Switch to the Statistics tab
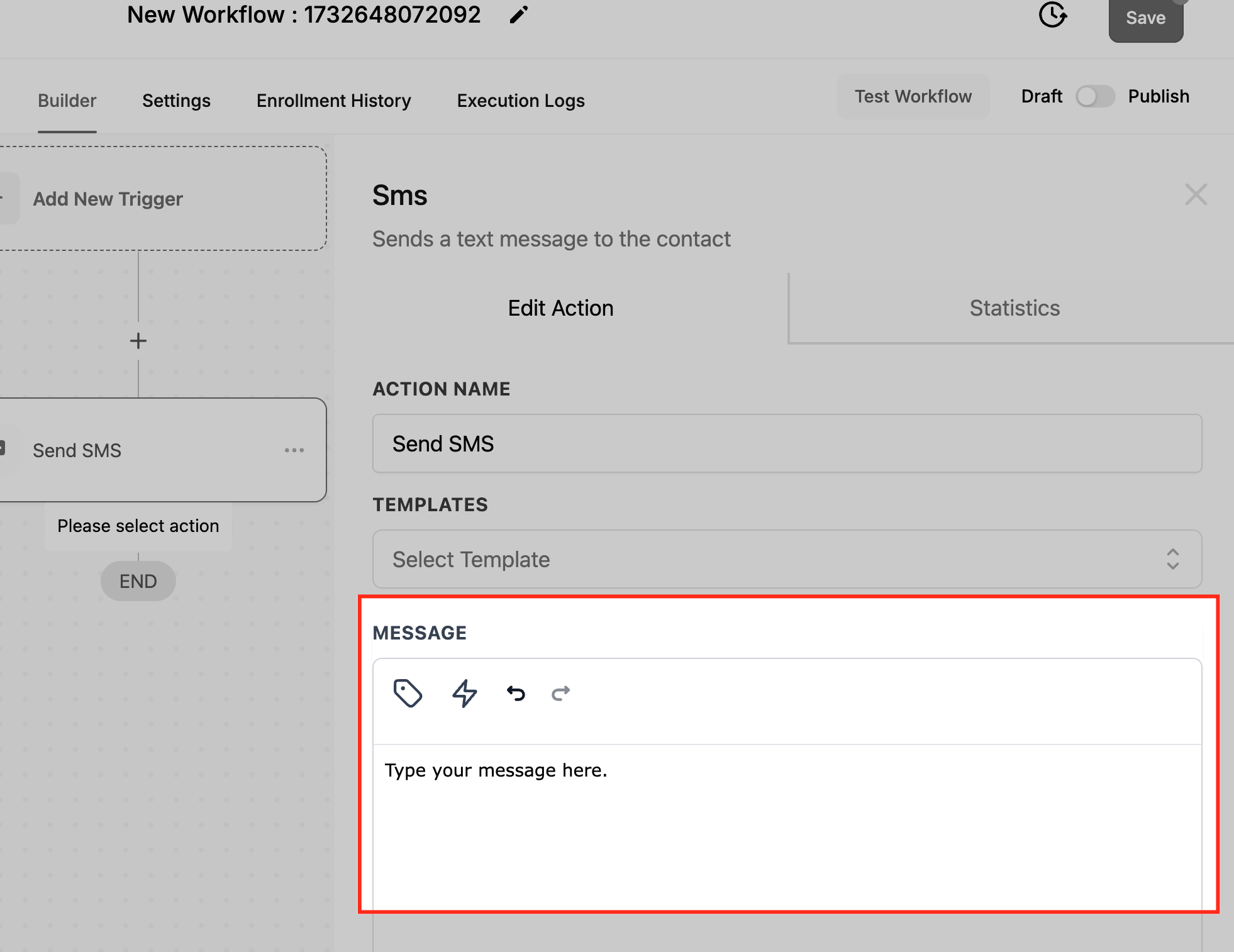Image resolution: width=1234 pixels, height=952 pixels. (1013, 307)
